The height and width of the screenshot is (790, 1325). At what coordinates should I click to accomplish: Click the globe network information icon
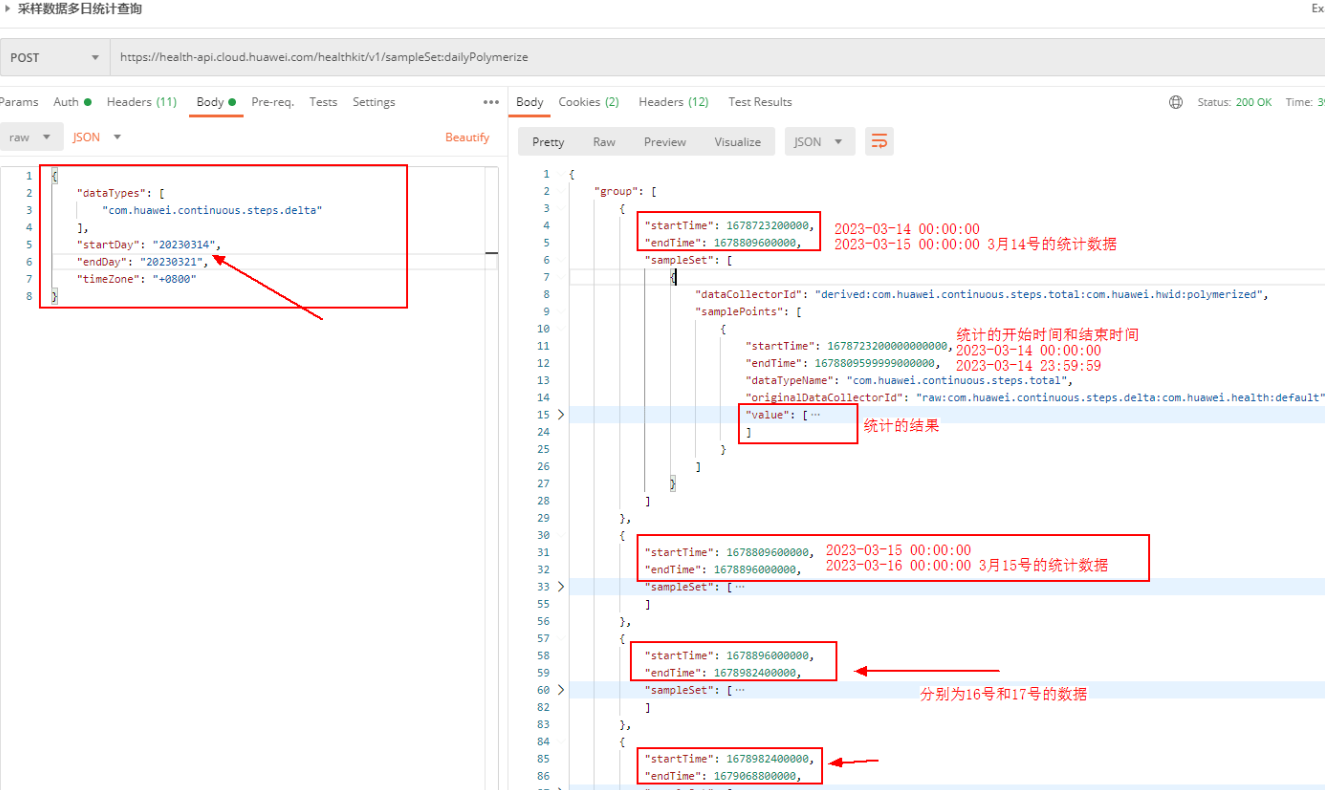[x=1176, y=102]
